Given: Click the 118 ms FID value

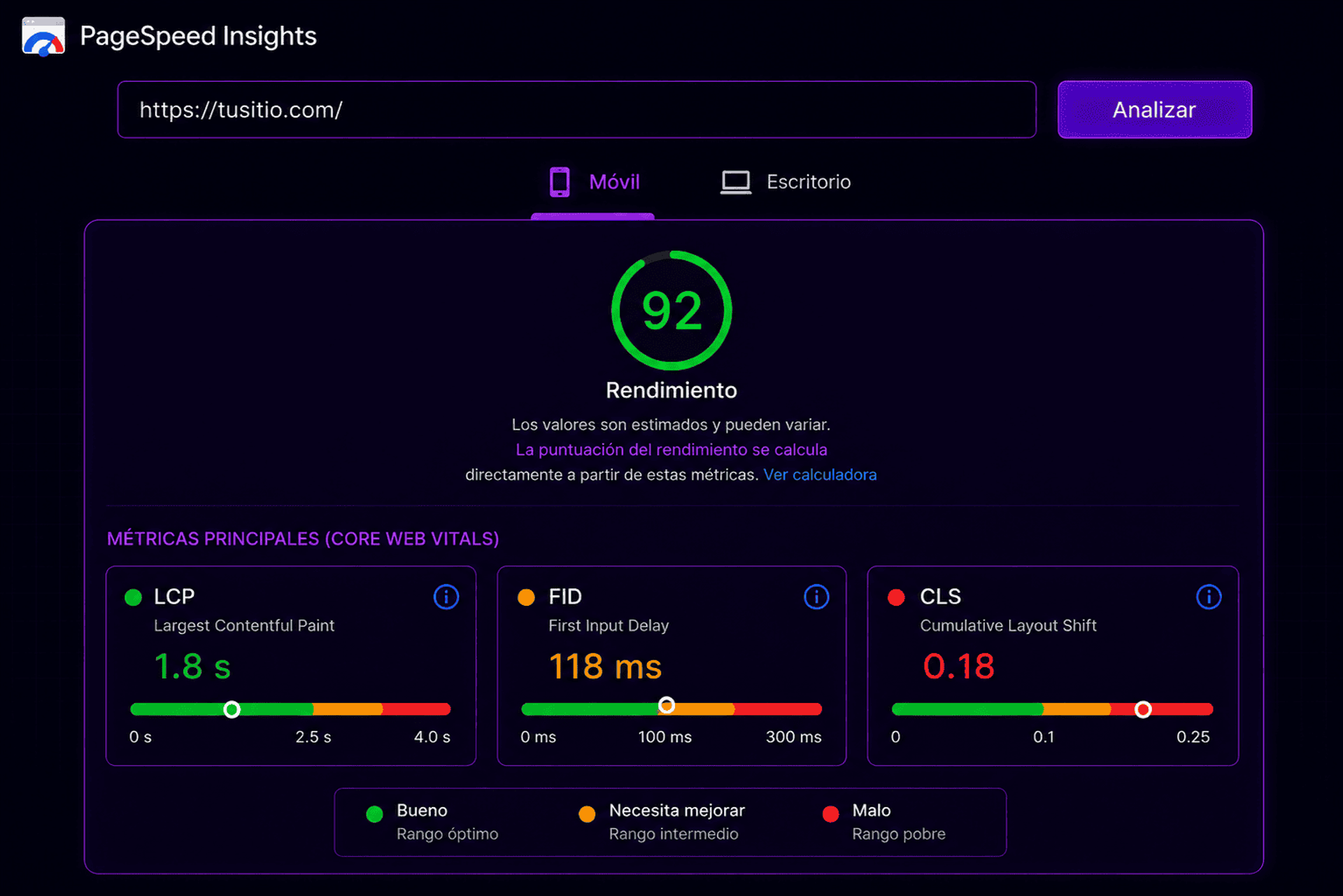Looking at the screenshot, I should 605,666.
